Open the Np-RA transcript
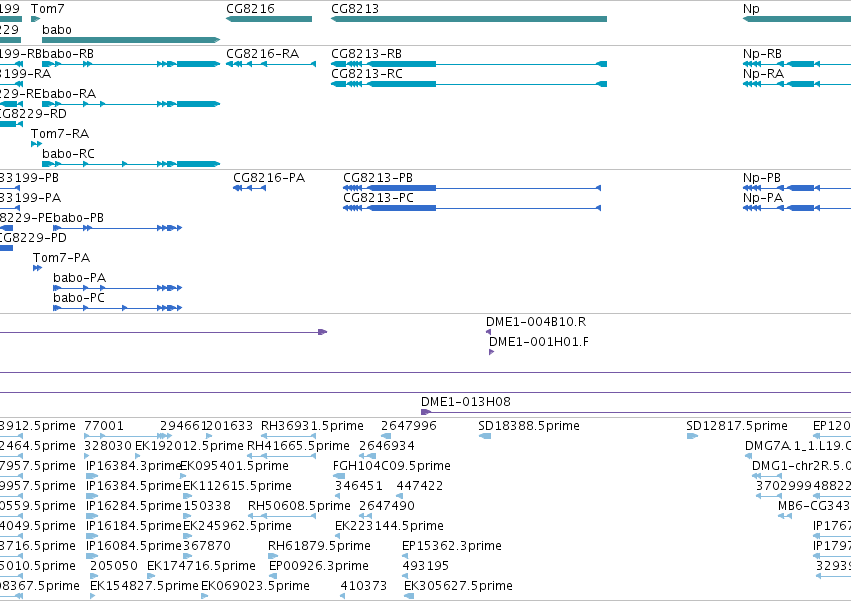 coord(797,84)
